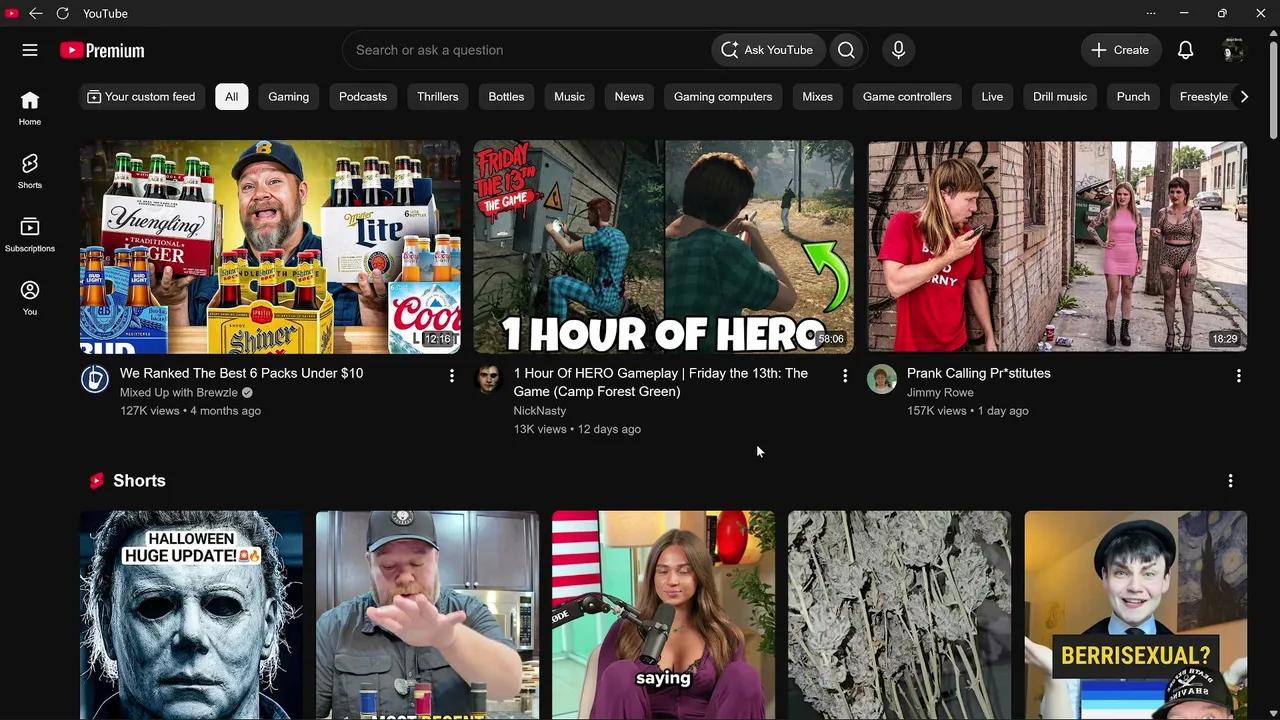
Task: Open the NickNasty channel avatar
Action: (x=488, y=378)
